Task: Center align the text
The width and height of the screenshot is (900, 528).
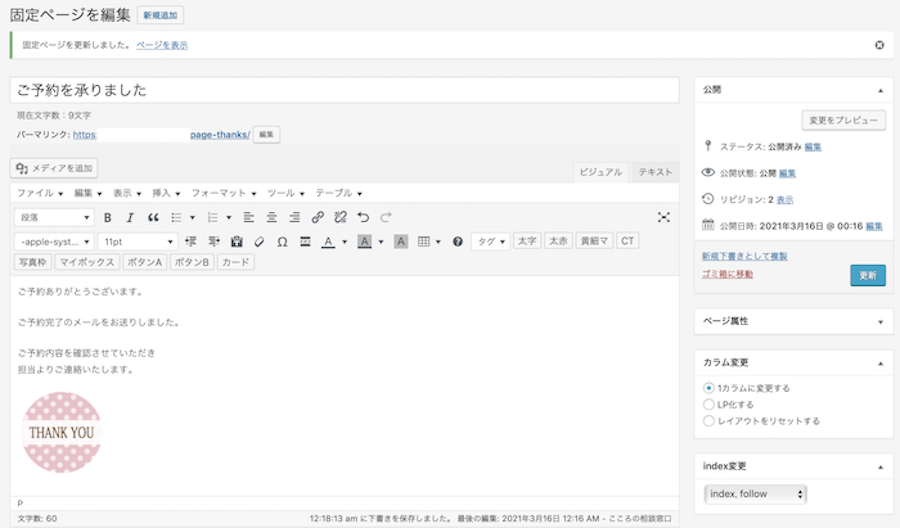Action: [271, 218]
